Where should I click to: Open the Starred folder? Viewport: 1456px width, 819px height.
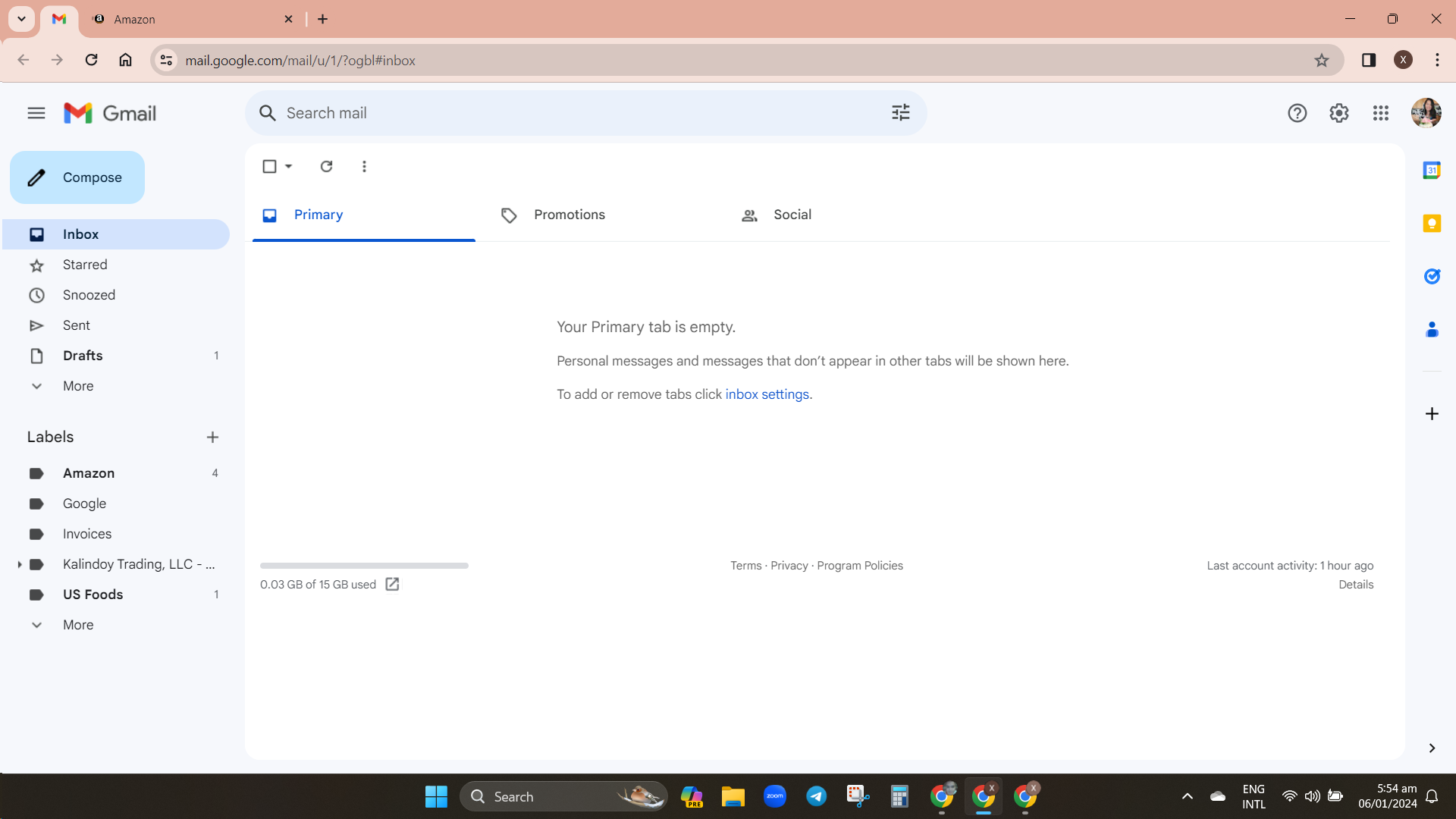point(116,265)
